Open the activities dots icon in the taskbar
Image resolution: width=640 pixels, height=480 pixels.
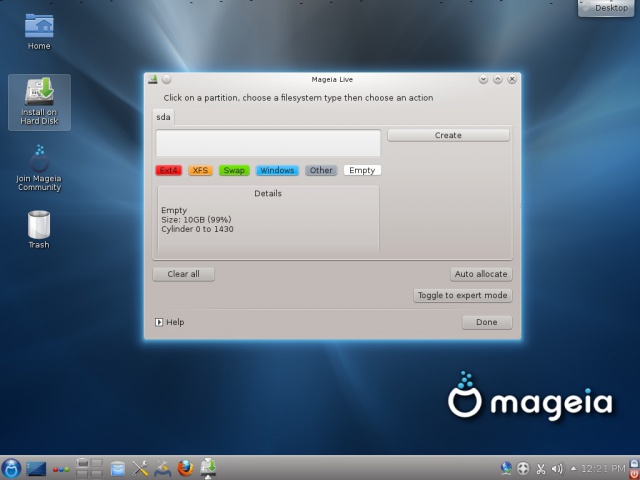pos(61,469)
